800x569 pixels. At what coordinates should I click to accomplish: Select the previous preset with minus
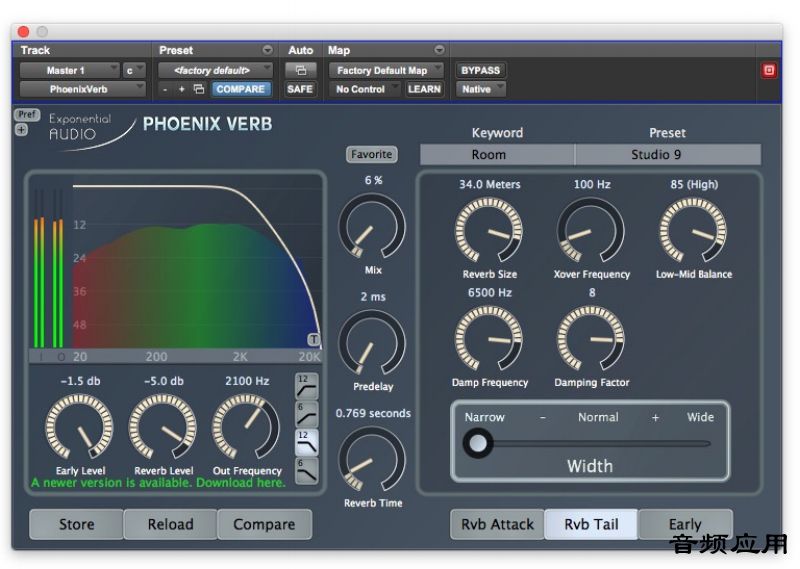coord(165,89)
